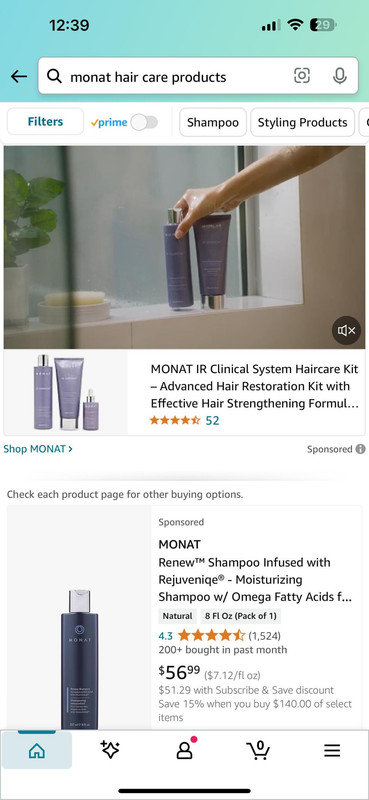Open the Sponsored info icon
The width and height of the screenshot is (369, 800).
coord(360,449)
